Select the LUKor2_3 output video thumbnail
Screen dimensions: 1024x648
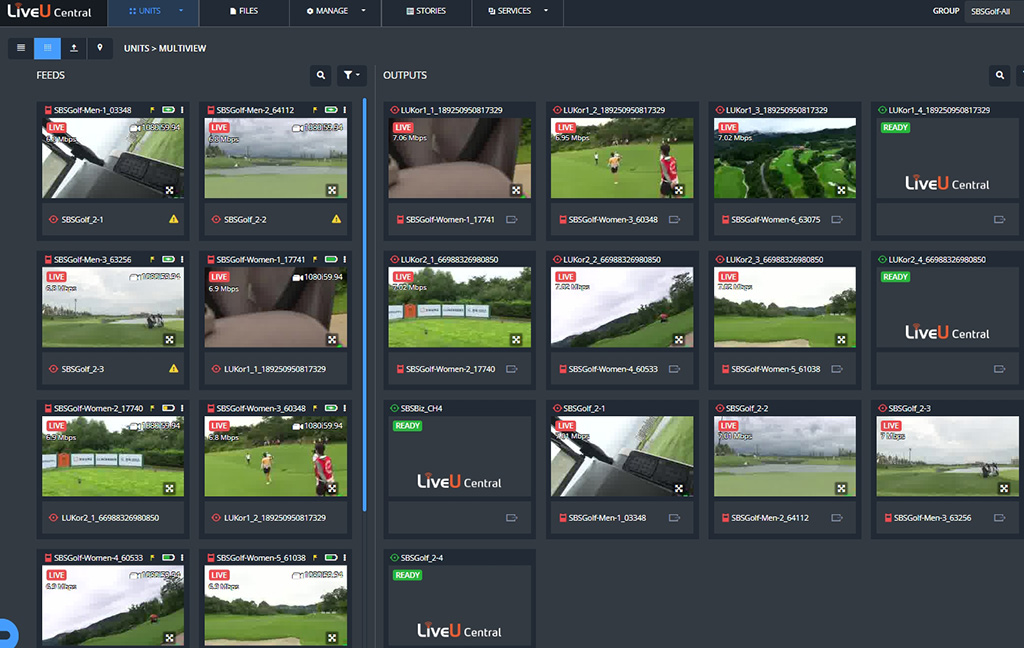(x=785, y=307)
